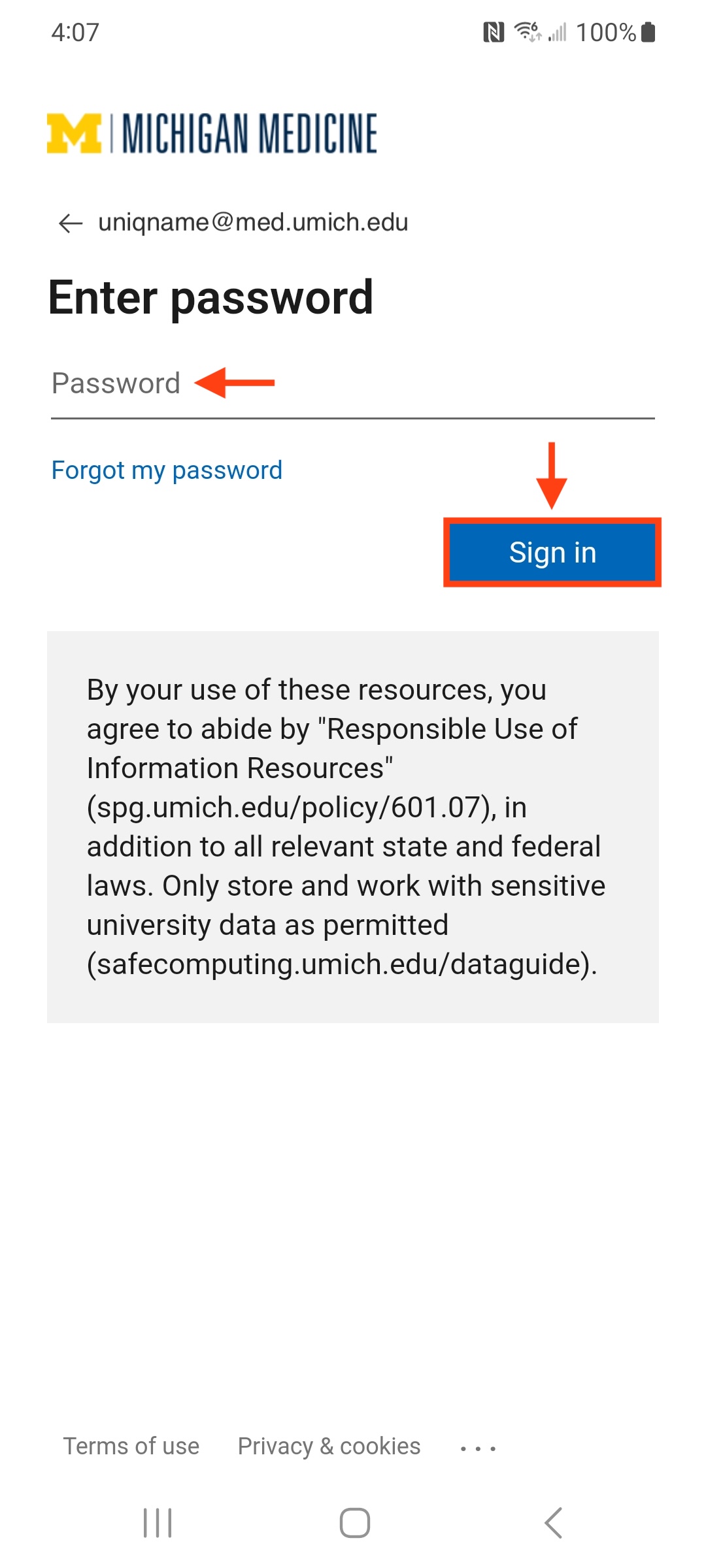Click the Sign in button

[552, 553]
